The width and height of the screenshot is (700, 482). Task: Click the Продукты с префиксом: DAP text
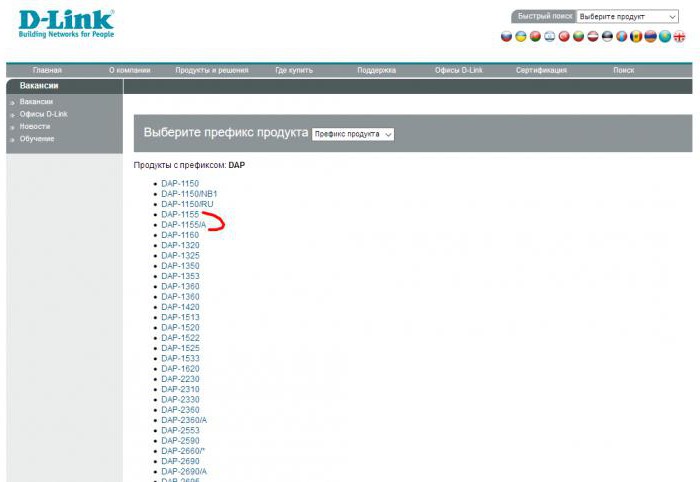tap(189, 165)
